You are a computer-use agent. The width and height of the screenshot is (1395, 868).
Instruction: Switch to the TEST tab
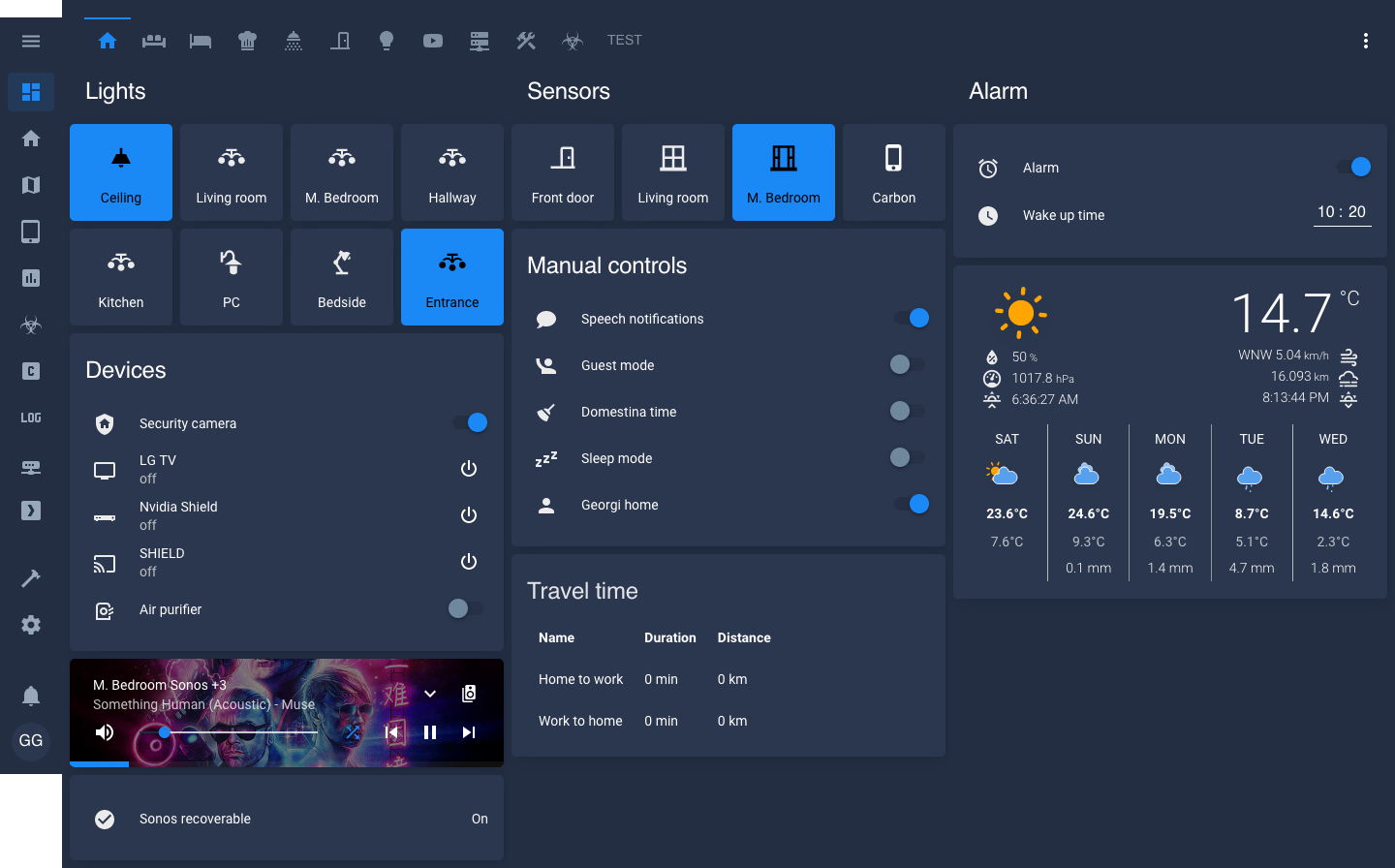point(624,41)
